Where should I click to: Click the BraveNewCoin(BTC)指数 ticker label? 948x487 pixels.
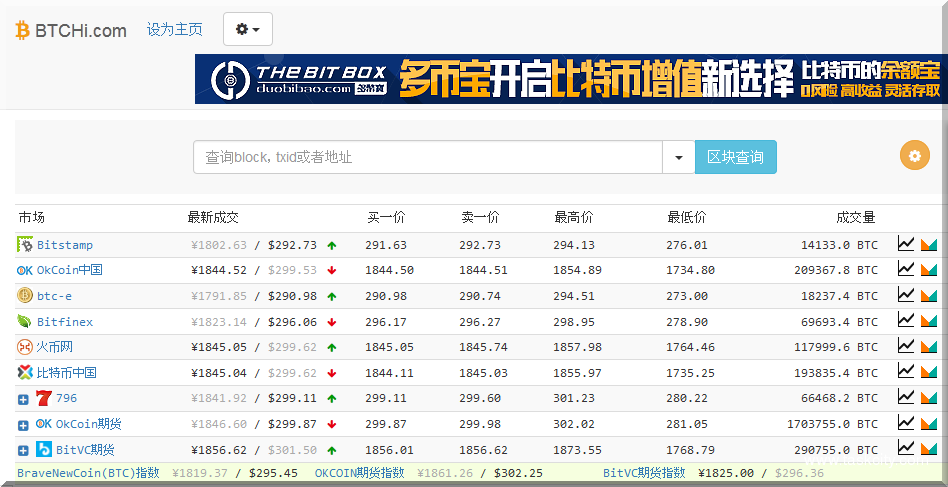click(x=88, y=472)
